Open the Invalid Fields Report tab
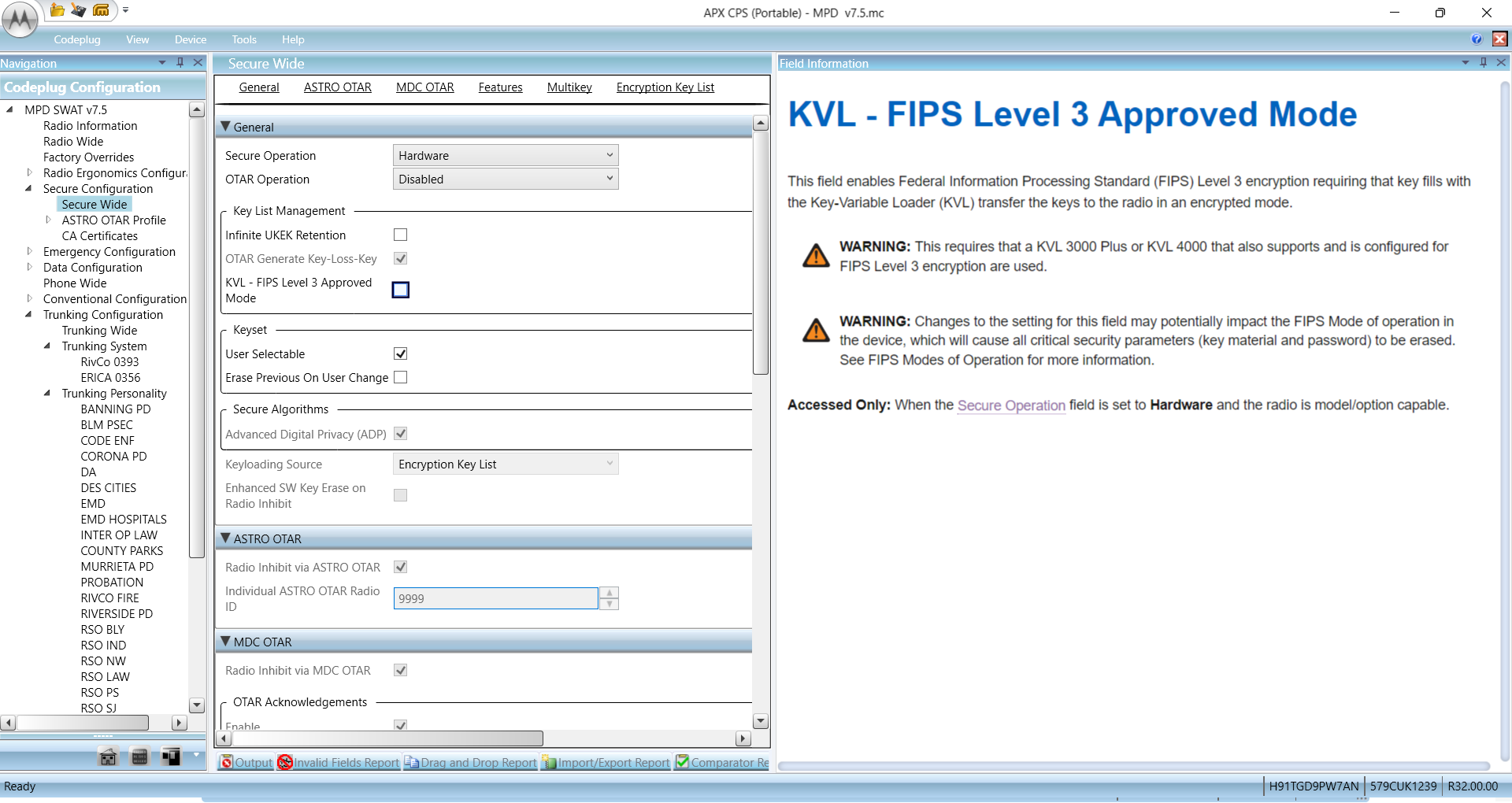The width and height of the screenshot is (1512, 803). tap(339, 762)
